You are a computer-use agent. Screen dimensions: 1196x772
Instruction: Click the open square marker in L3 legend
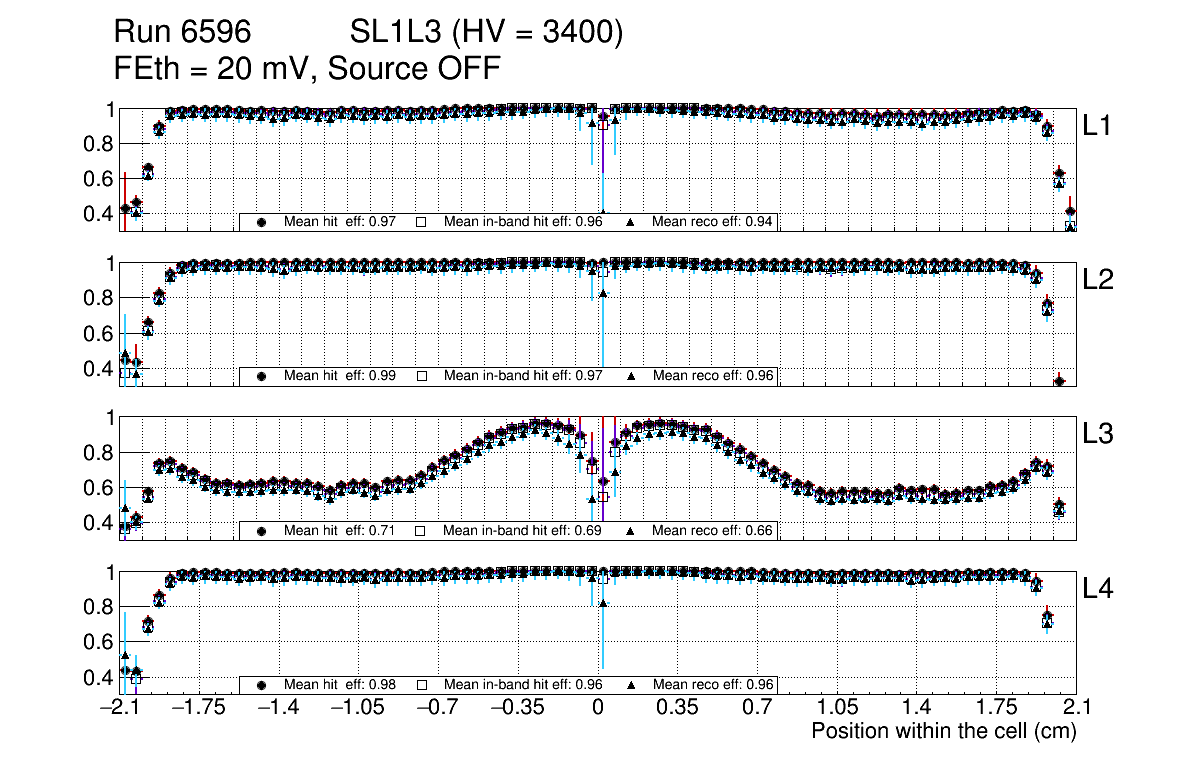pos(421,530)
